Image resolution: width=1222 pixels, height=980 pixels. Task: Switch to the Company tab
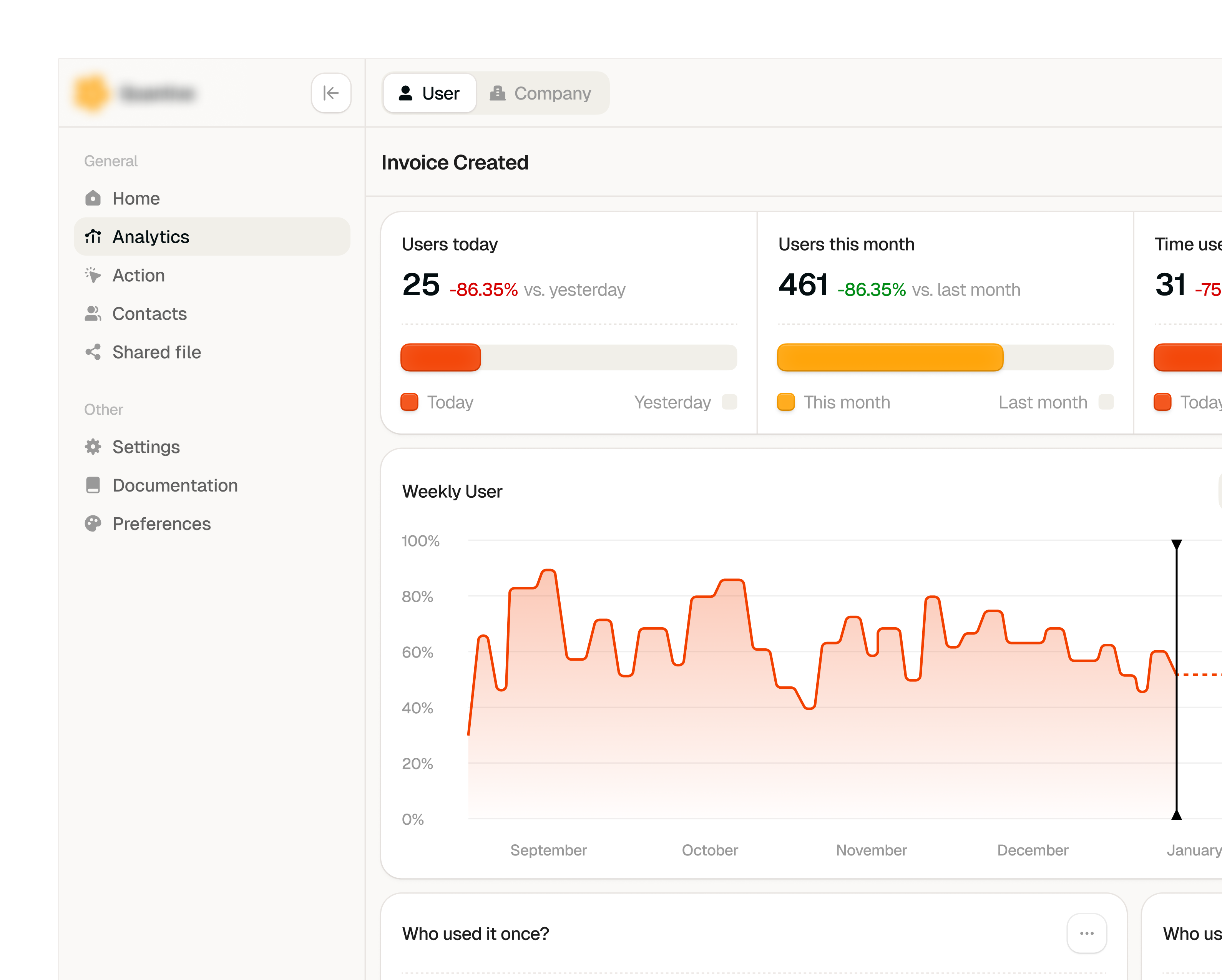pyautogui.click(x=540, y=93)
